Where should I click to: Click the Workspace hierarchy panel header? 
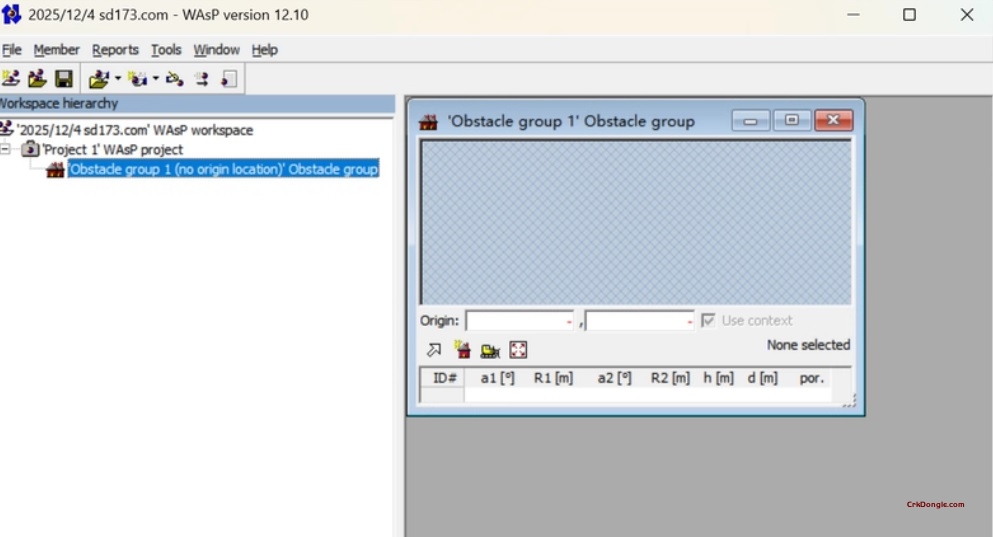coord(196,103)
